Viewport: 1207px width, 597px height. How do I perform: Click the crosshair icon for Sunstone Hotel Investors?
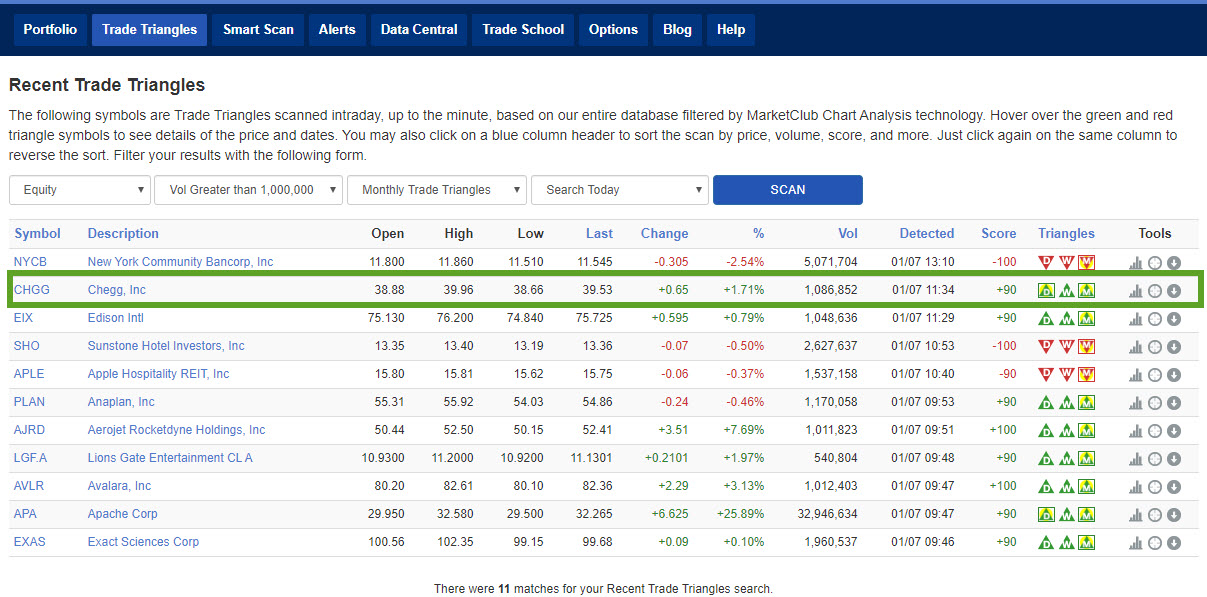(1154, 347)
